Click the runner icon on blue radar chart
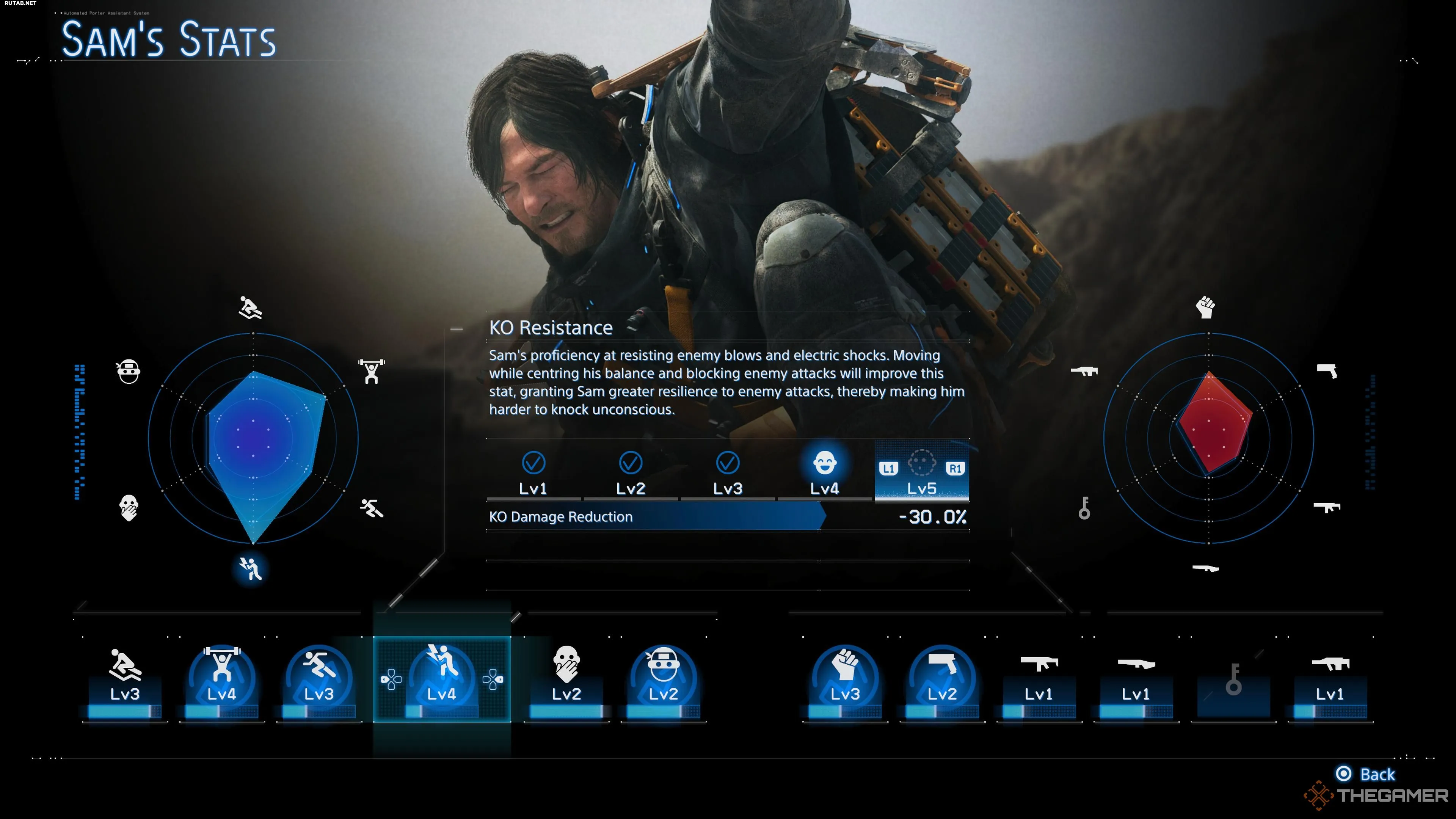This screenshot has width=1456, height=819. point(371,508)
